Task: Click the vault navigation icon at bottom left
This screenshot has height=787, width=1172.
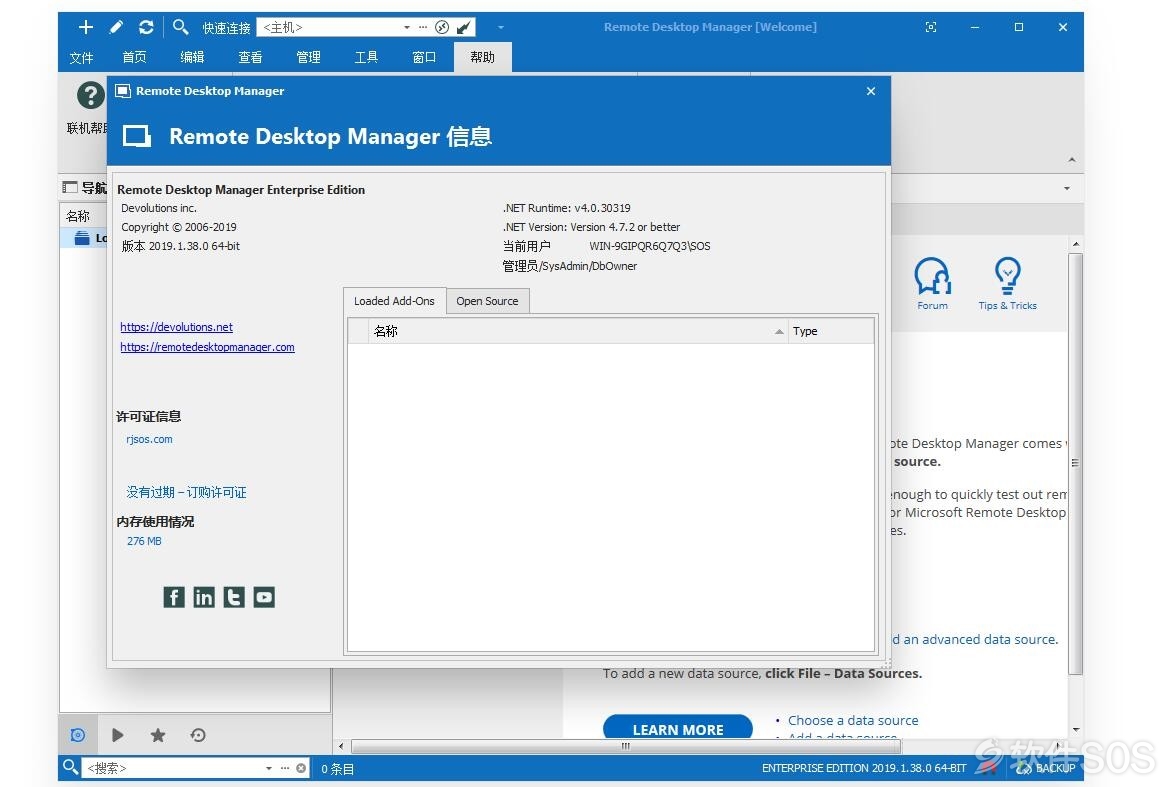Action: point(78,735)
